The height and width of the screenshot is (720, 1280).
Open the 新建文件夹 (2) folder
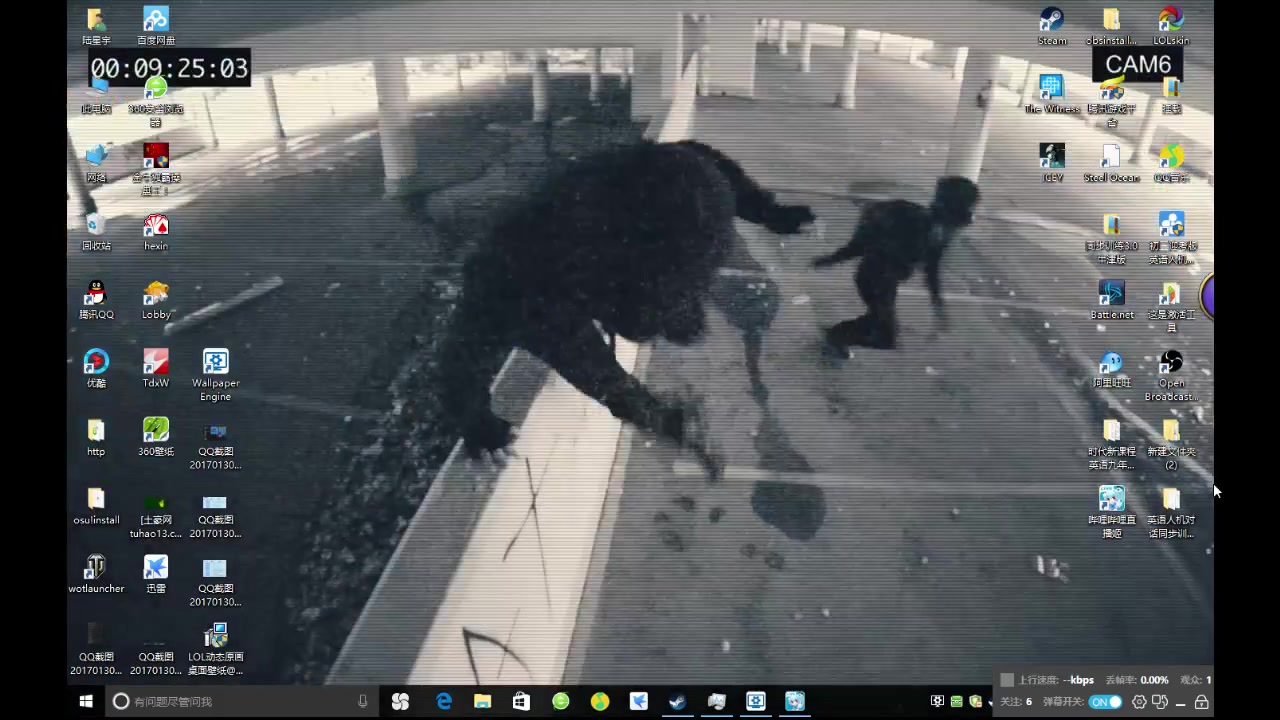point(1171,444)
